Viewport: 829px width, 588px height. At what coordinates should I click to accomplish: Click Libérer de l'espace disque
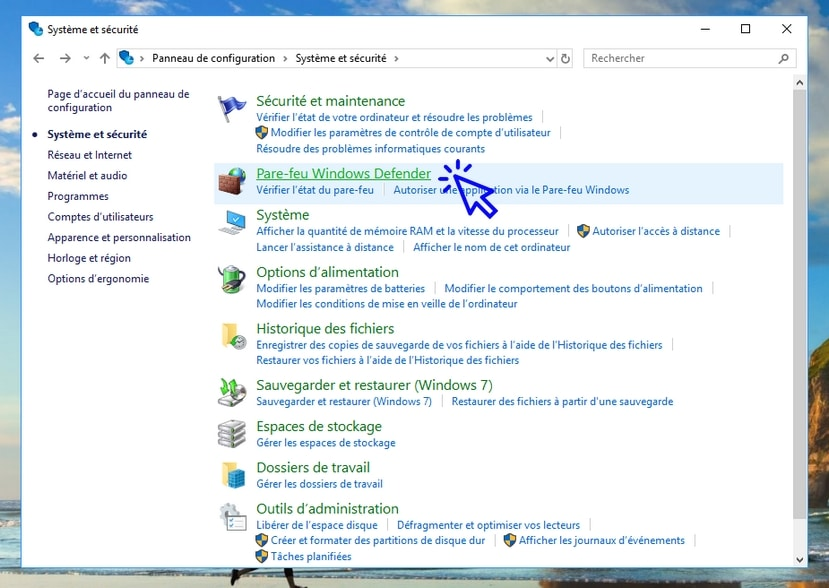[x=317, y=525]
